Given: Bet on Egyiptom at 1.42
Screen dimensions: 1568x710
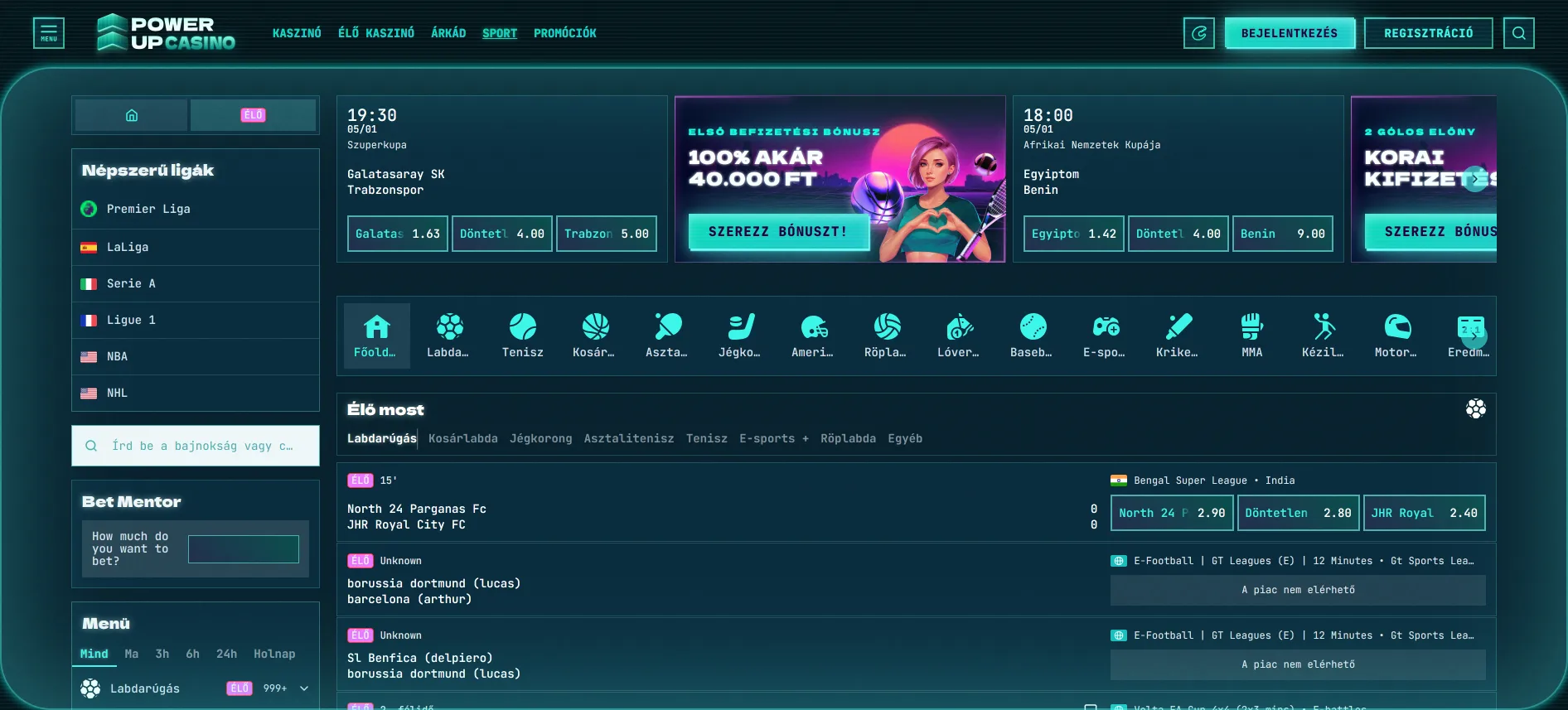Looking at the screenshot, I should tap(1074, 234).
